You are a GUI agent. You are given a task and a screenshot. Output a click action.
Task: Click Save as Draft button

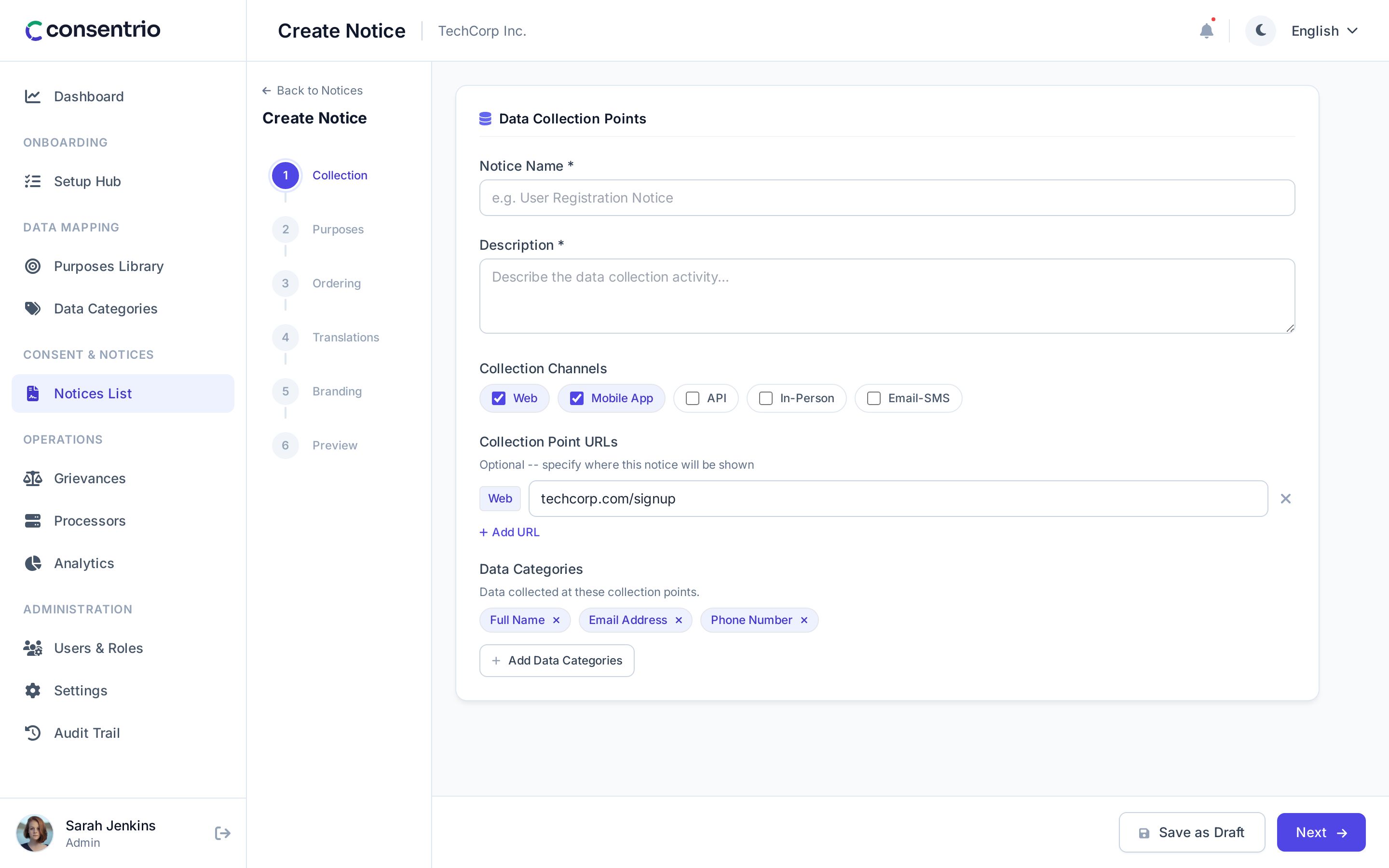click(x=1192, y=832)
